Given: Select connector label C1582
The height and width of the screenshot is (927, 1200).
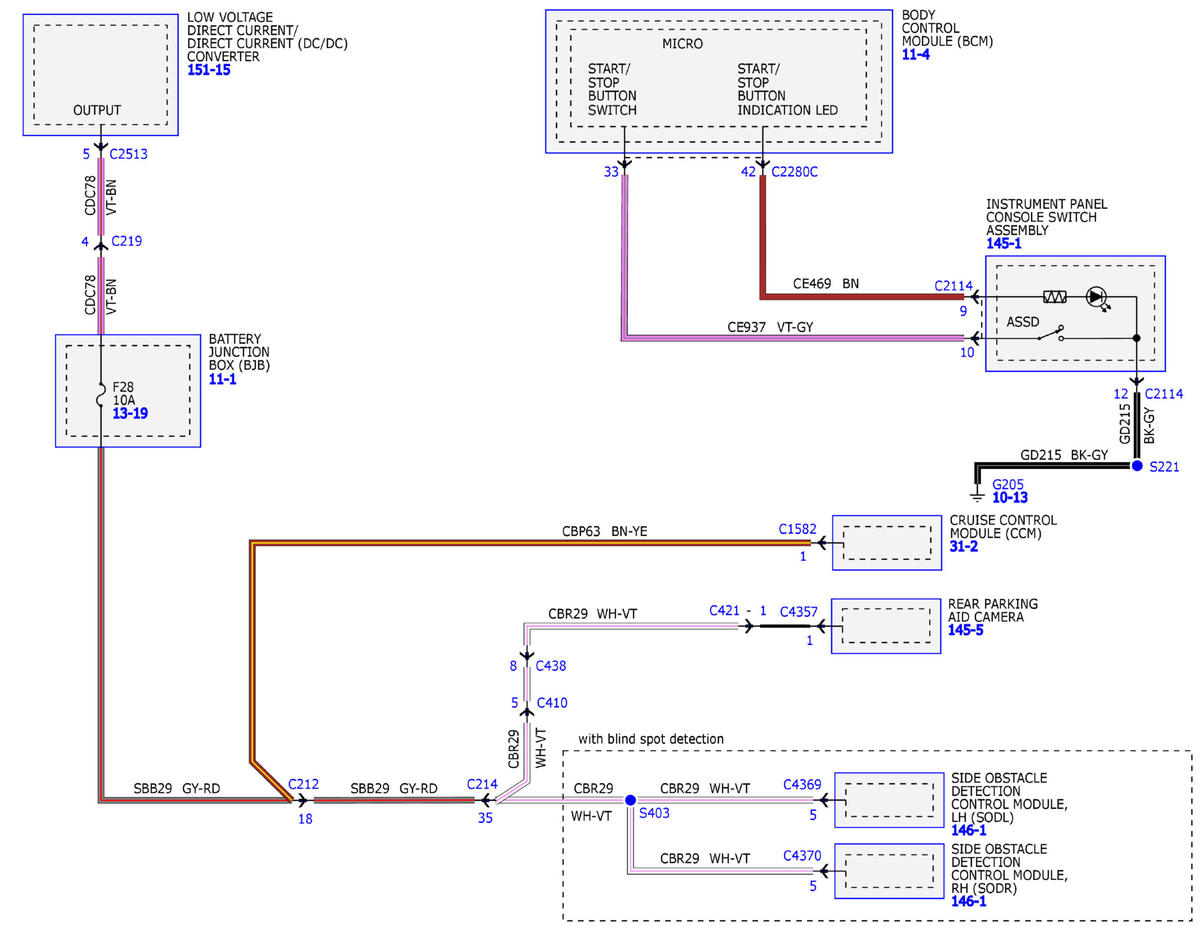Looking at the screenshot, I should (798, 527).
